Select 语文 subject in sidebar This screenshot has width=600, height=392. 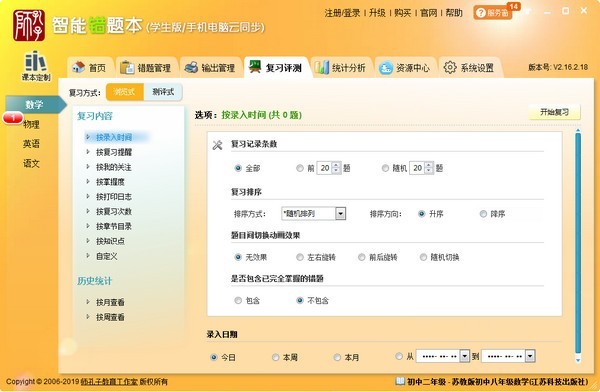[31, 163]
